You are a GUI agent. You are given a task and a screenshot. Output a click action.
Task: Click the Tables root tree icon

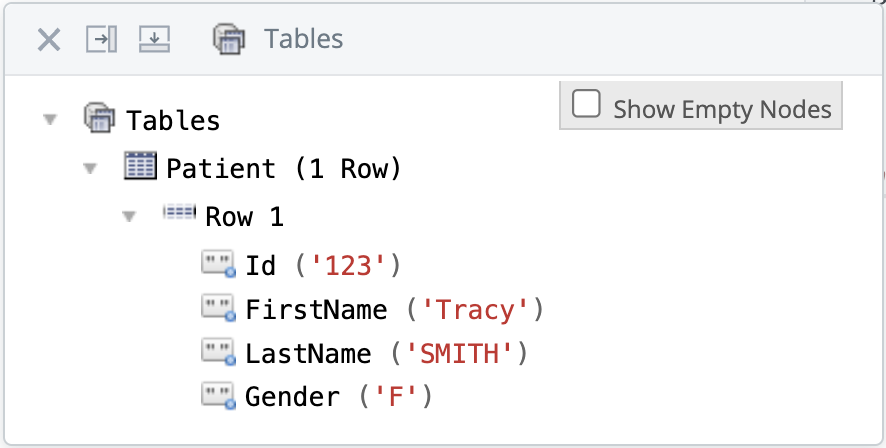tap(100, 120)
